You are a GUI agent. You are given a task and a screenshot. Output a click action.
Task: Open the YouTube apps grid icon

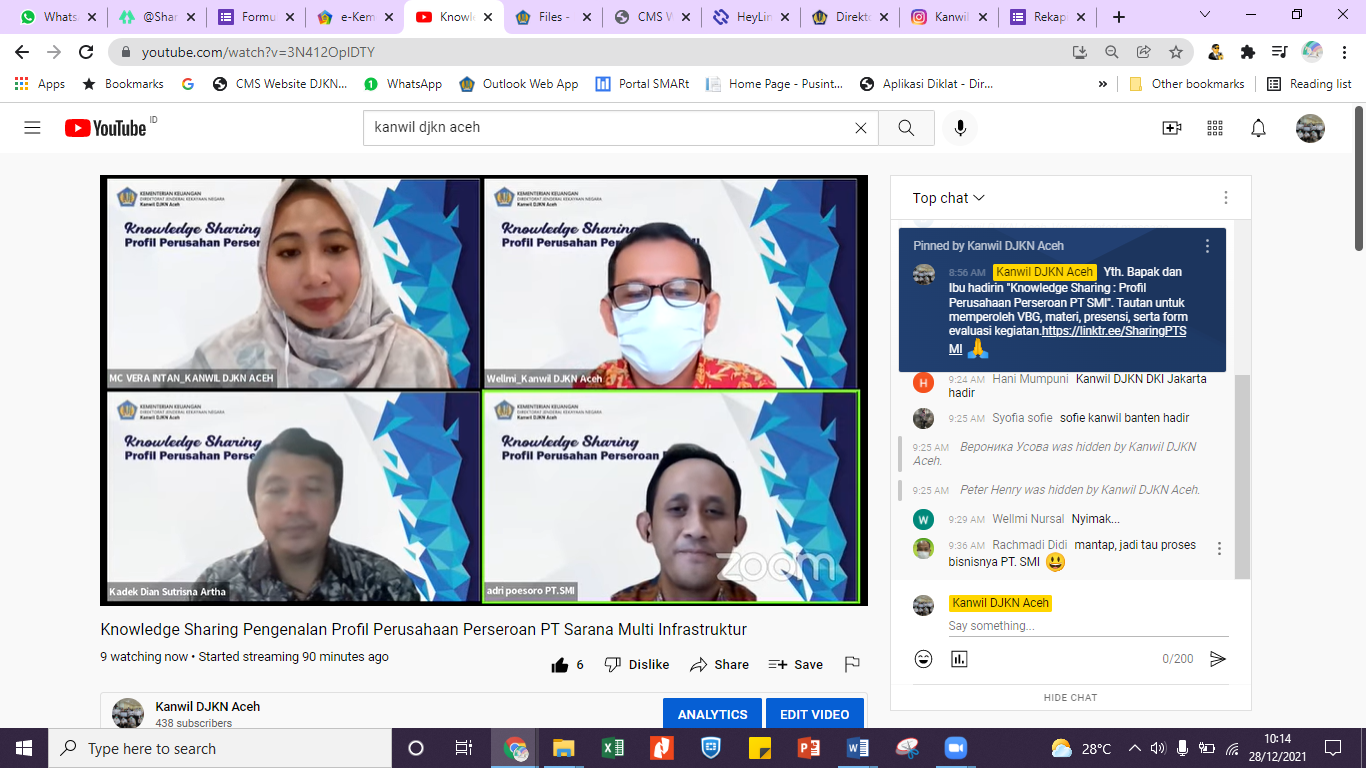[x=1215, y=128]
